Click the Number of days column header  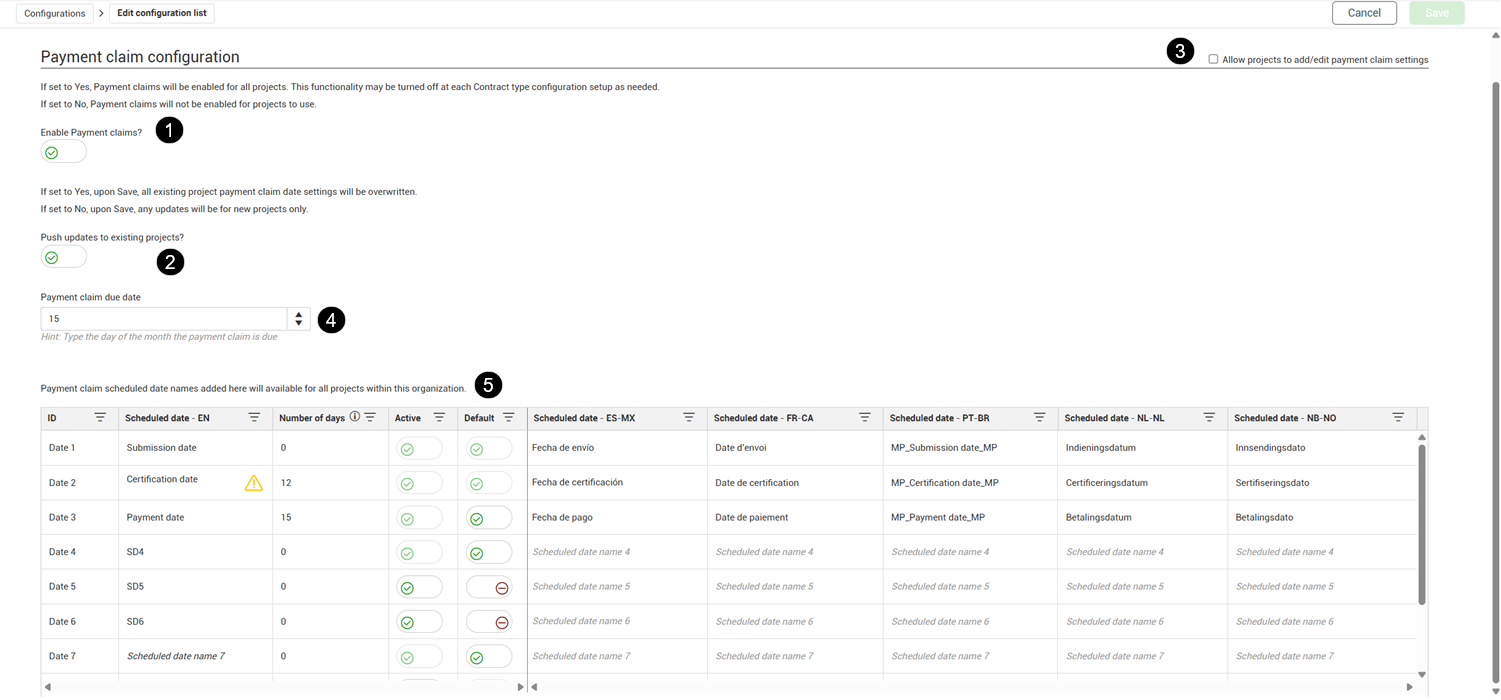(x=311, y=418)
